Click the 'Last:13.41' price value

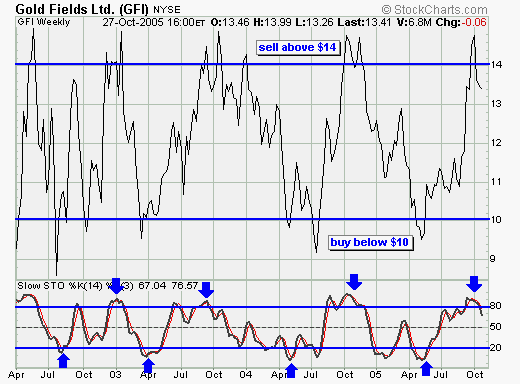pos(364,22)
